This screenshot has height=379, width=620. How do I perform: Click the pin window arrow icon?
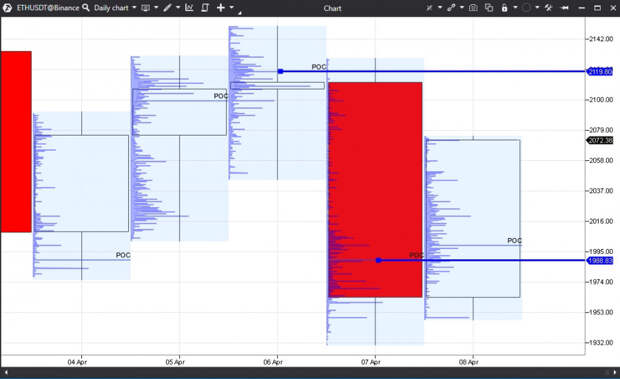565,8
